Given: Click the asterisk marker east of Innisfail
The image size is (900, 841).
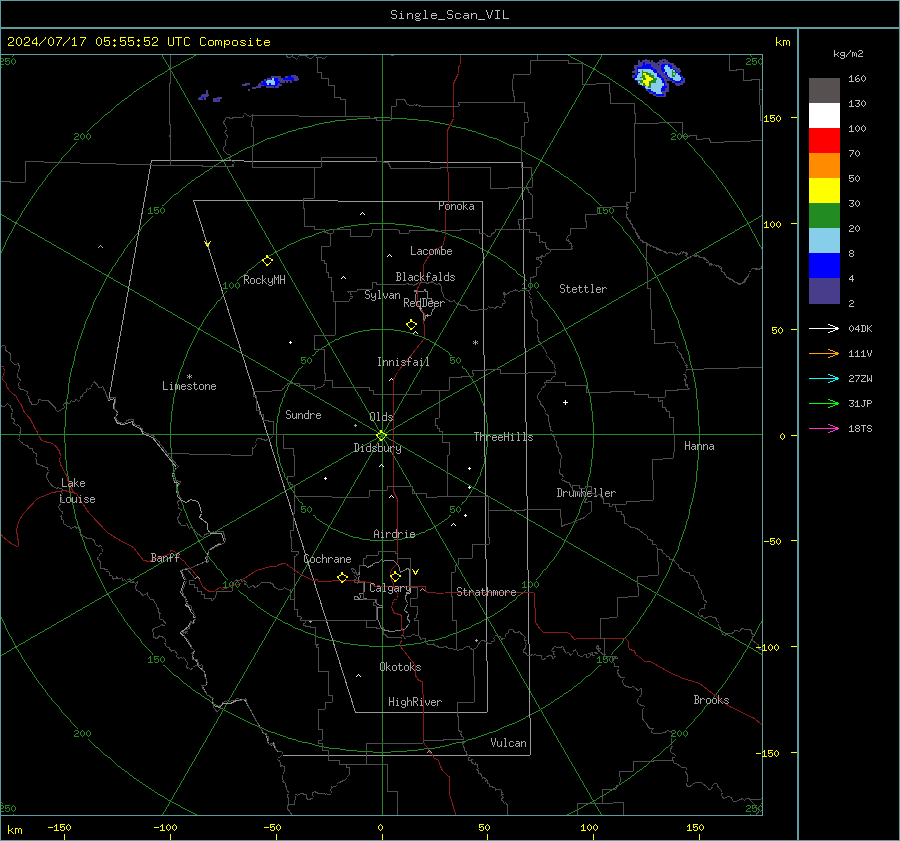Looking at the screenshot, I should [475, 343].
